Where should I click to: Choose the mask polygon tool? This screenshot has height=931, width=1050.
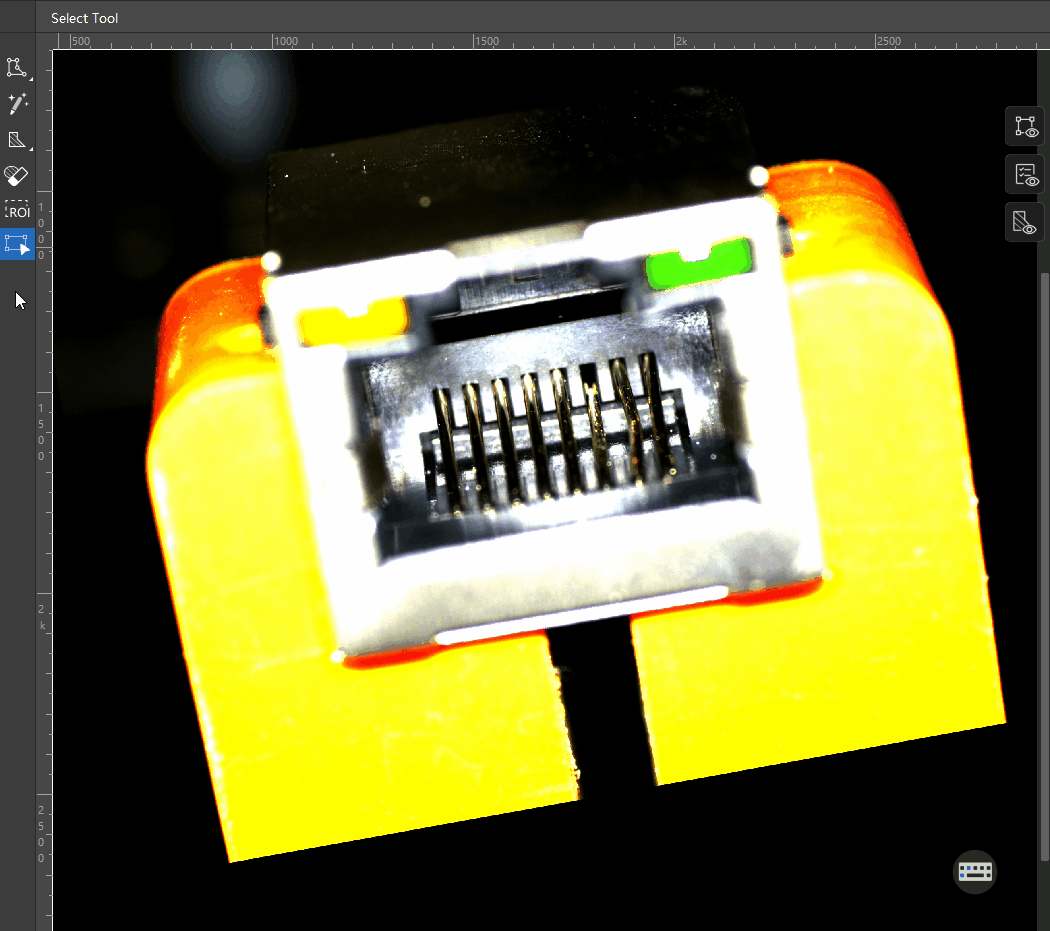pyautogui.click(x=17, y=140)
